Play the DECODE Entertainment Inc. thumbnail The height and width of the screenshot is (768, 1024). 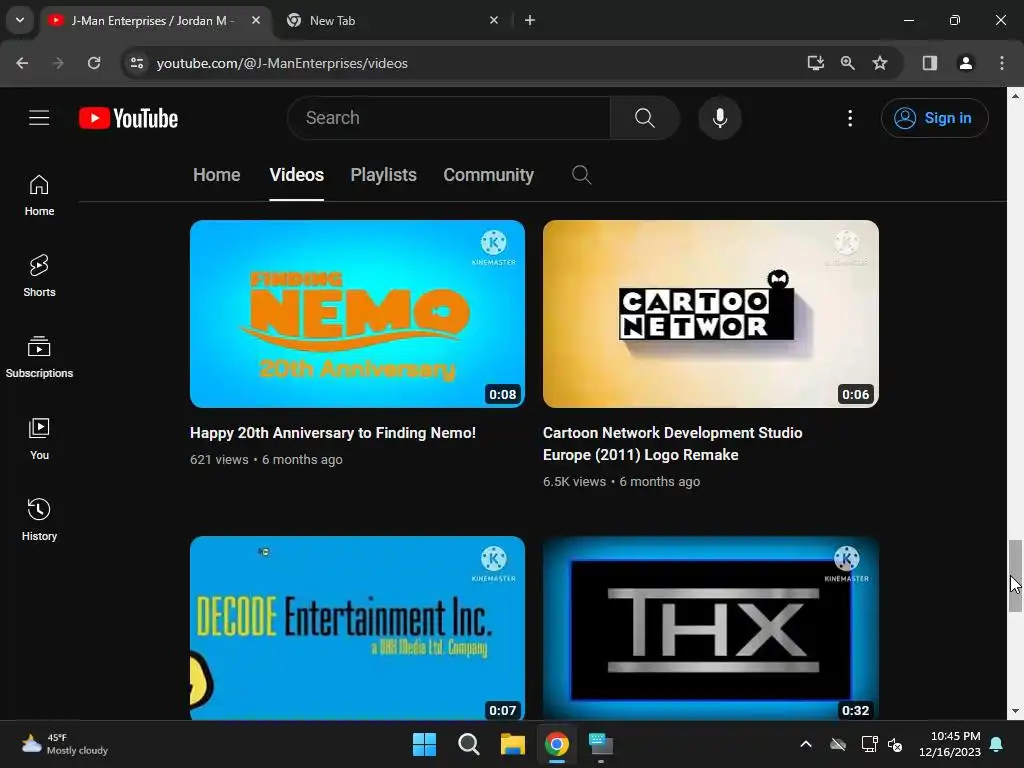tap(357, 628)
